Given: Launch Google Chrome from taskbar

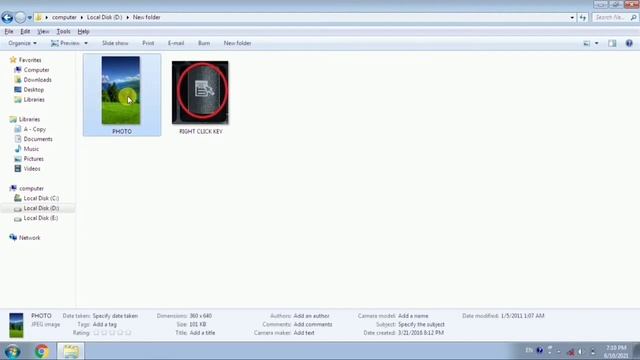Looking at the screenshot, I should (41, 351).
